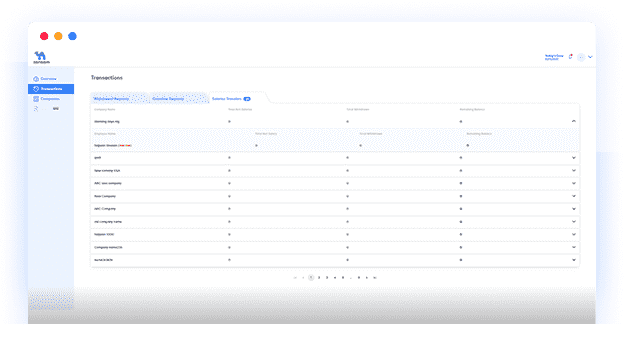
Task: Open the notification bell with red dot
Action: point(570,57)
